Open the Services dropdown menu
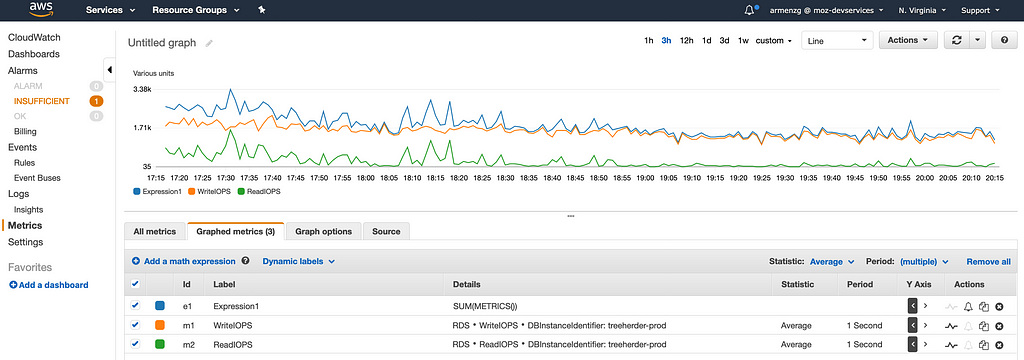Image resolution: width=1024 pixels, height=360 pixels. tap(110, 10)
